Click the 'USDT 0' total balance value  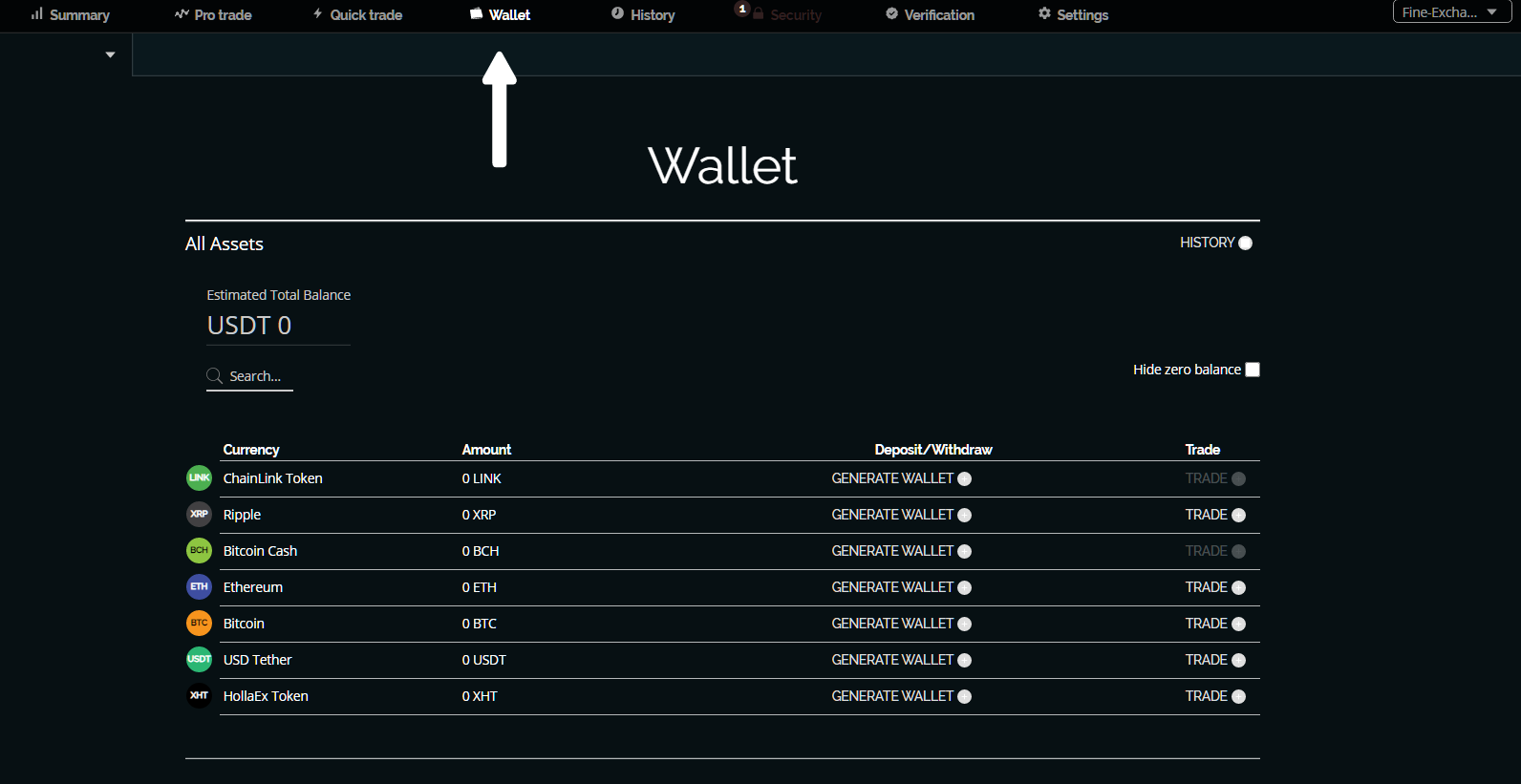pyautogui.click(x=249, y=326)
